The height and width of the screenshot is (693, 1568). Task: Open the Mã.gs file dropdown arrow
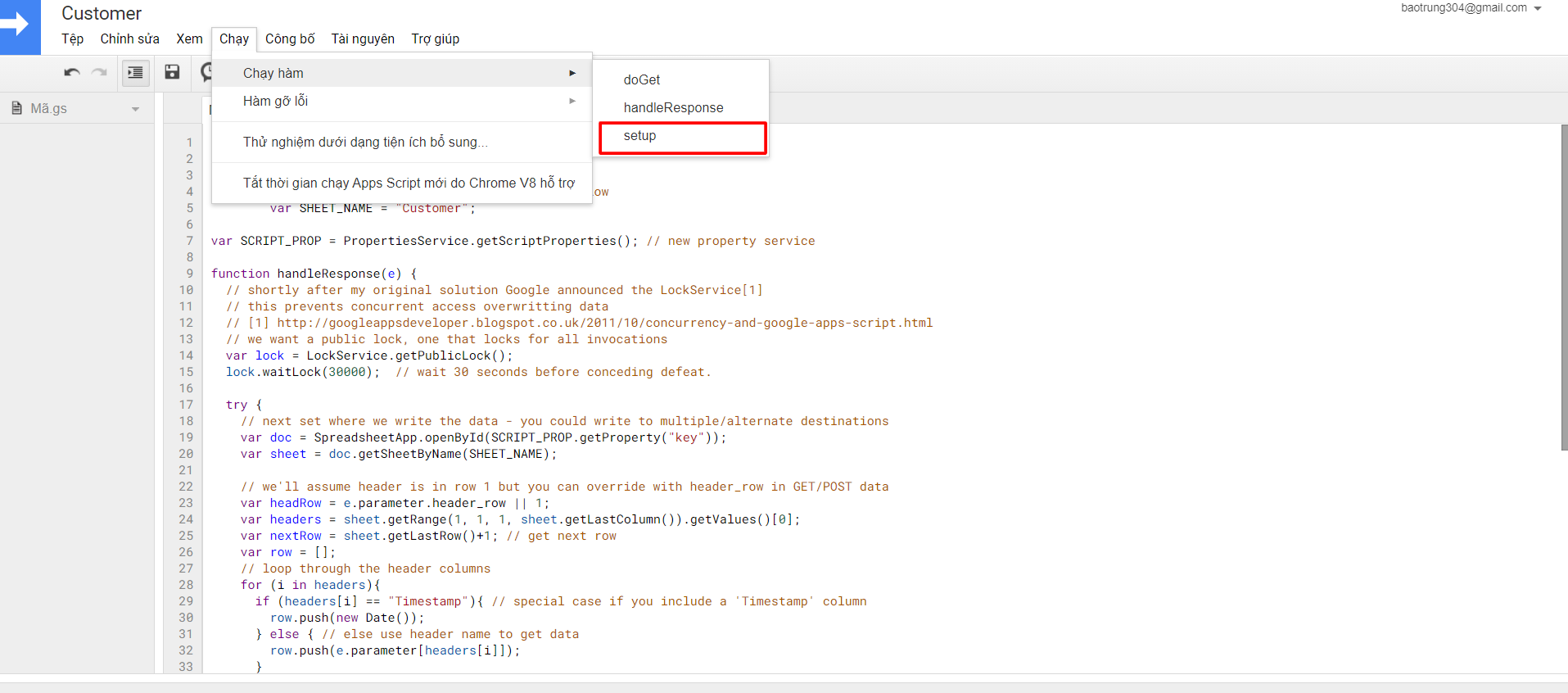tap(135, 109)
